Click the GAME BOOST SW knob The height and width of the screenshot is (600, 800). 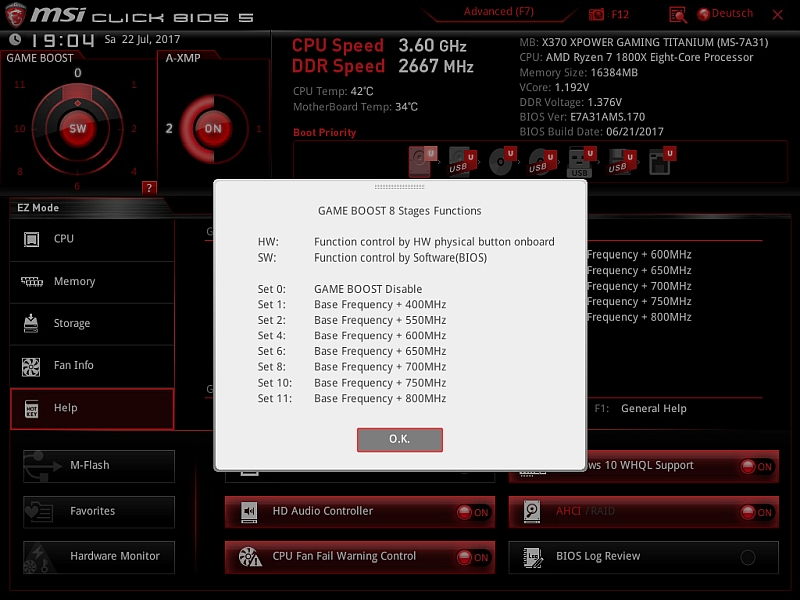pos(78,129)
